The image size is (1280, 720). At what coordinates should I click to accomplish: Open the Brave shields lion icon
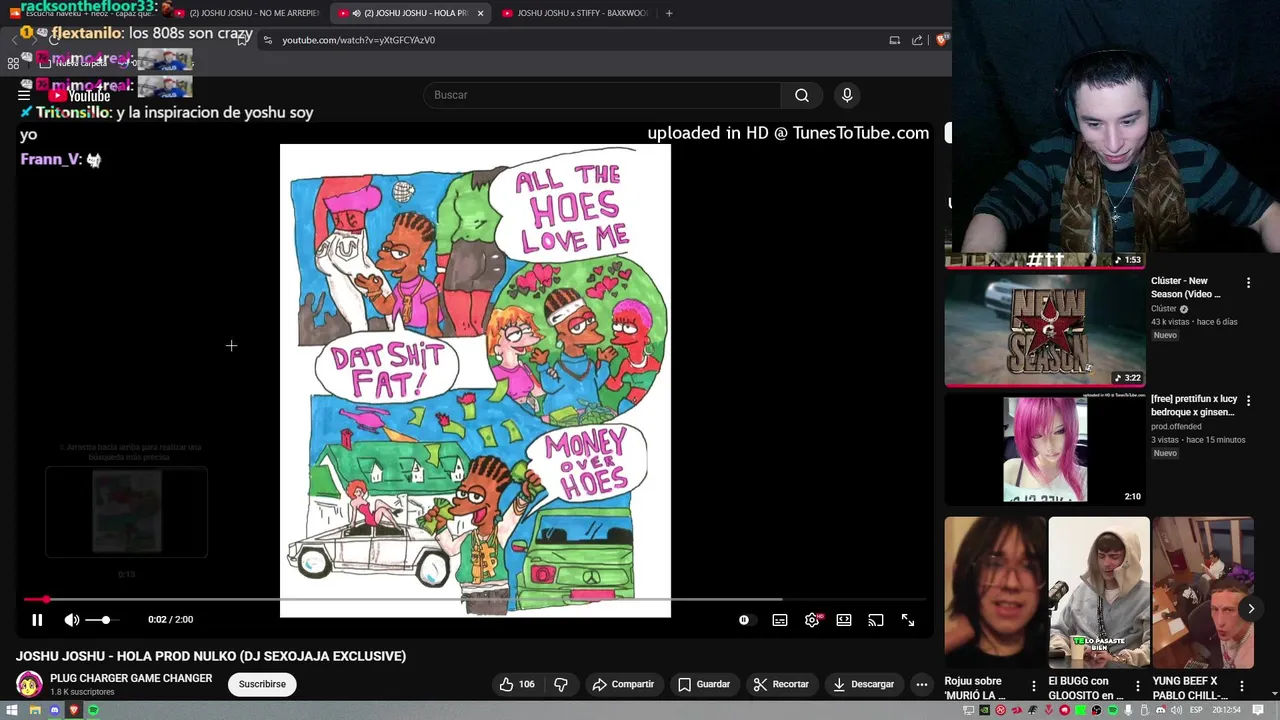942,40
